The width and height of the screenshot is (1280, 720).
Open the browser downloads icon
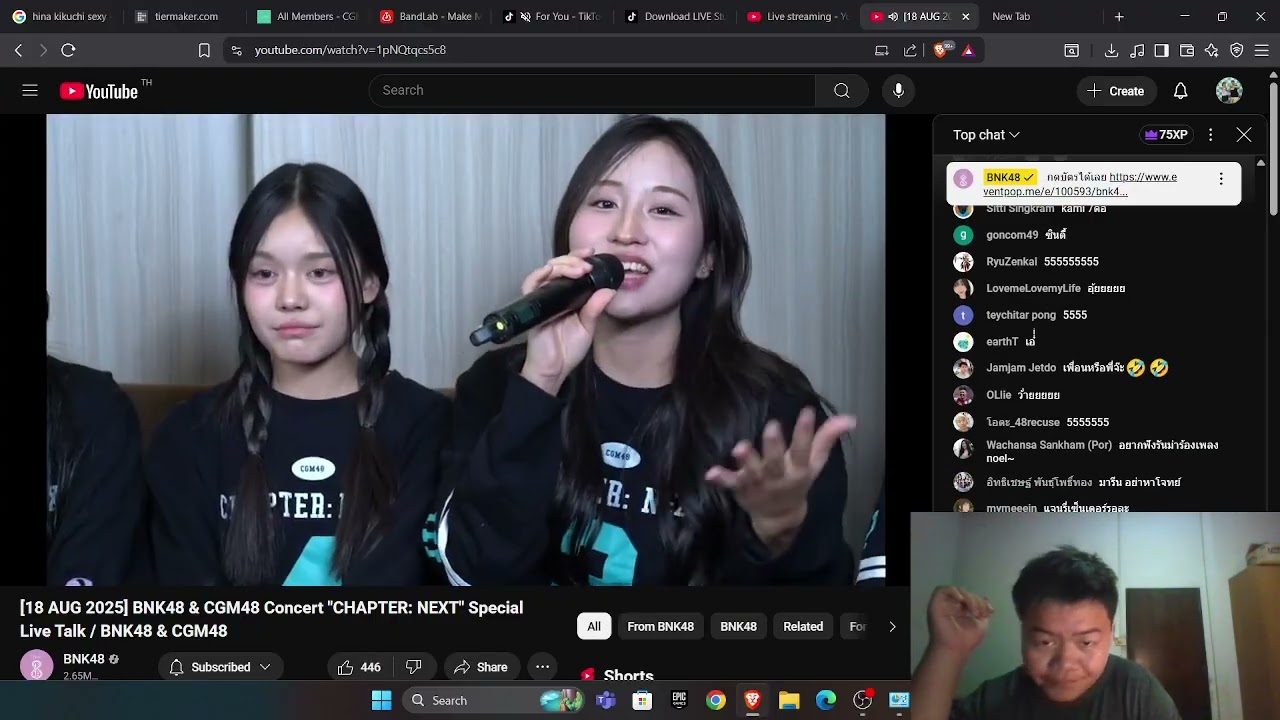tap(1111, 50)
